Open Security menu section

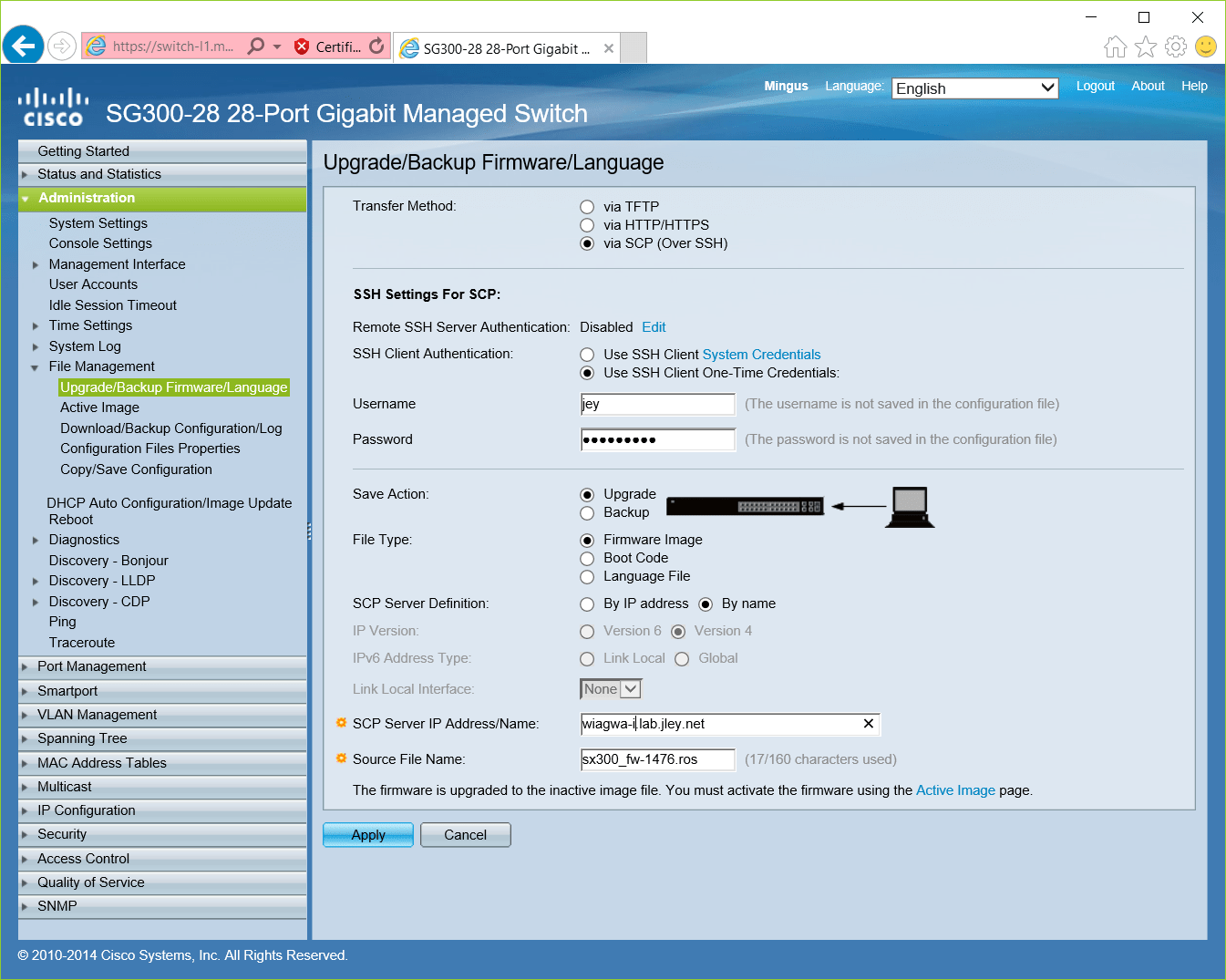coord(162,834)
